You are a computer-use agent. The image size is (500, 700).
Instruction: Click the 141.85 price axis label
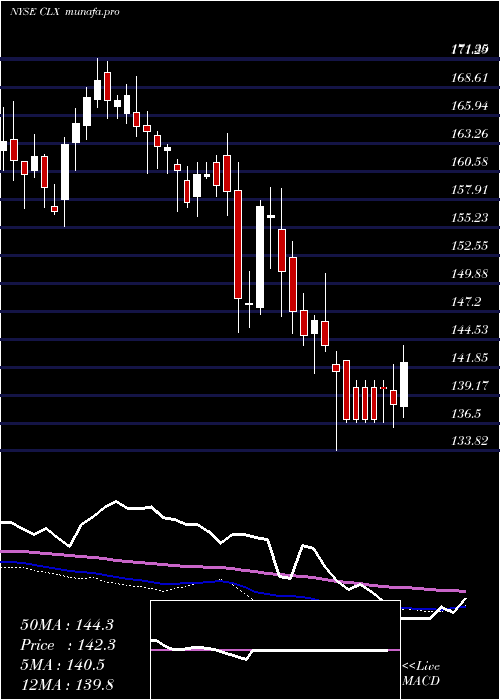point(470,358)
